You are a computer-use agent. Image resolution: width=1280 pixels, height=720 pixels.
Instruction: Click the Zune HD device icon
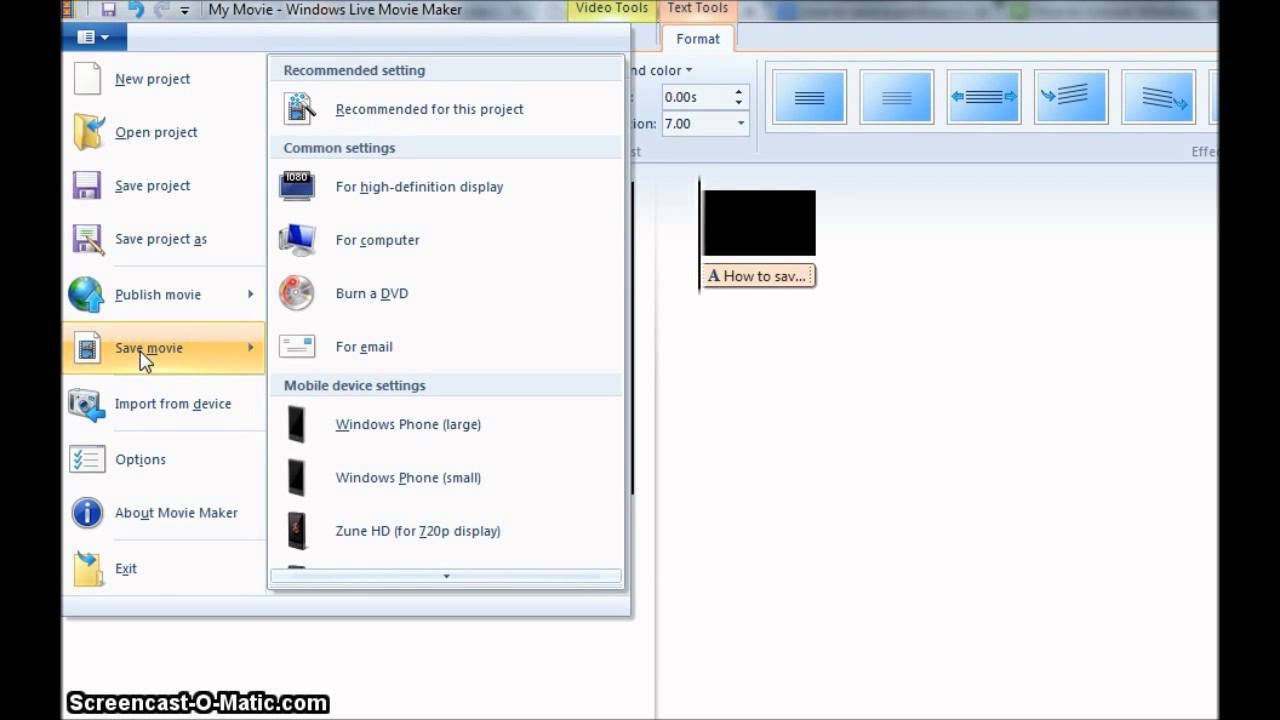point(297,531)
